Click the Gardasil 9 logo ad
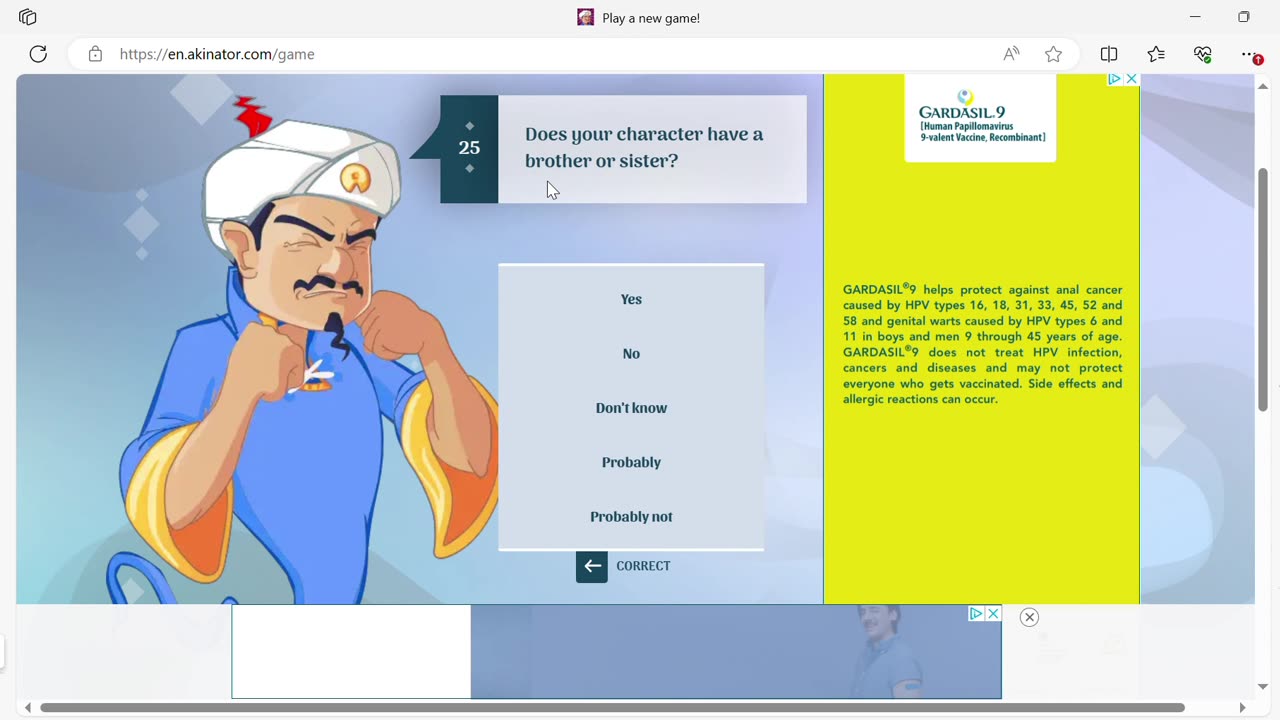The image size is (1280, 720). (980, 118)
